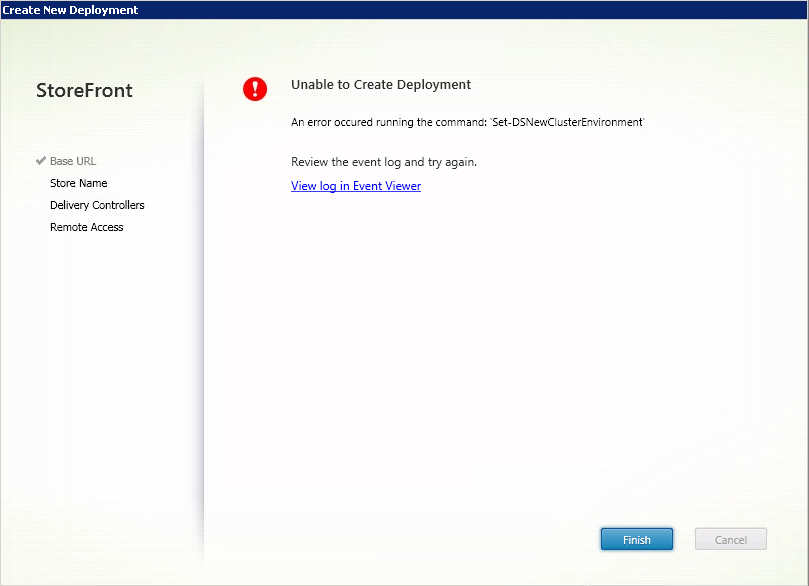
Task: Click the vertical divider beside the sidebar
Action: (203, 320)
